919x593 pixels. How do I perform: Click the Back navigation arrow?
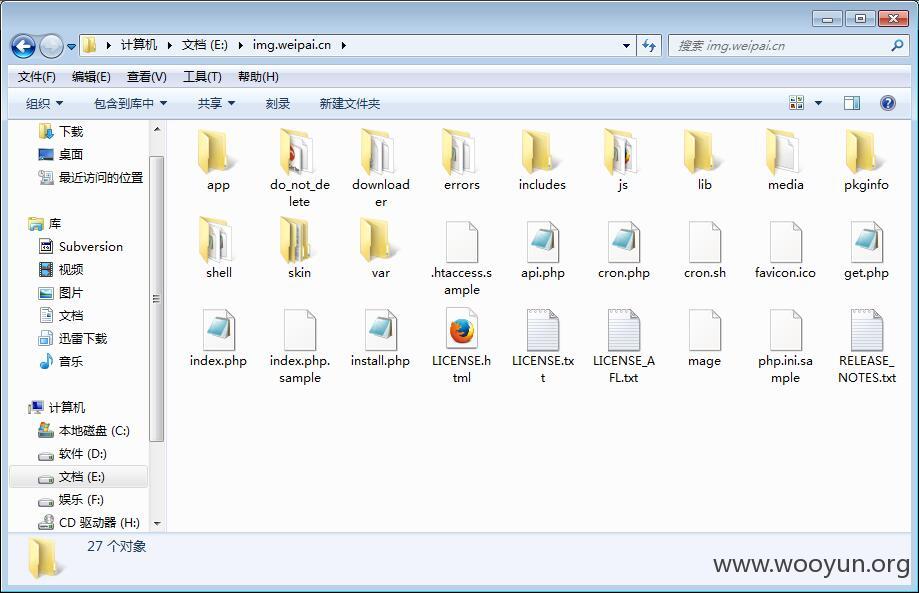click(23, 46)
